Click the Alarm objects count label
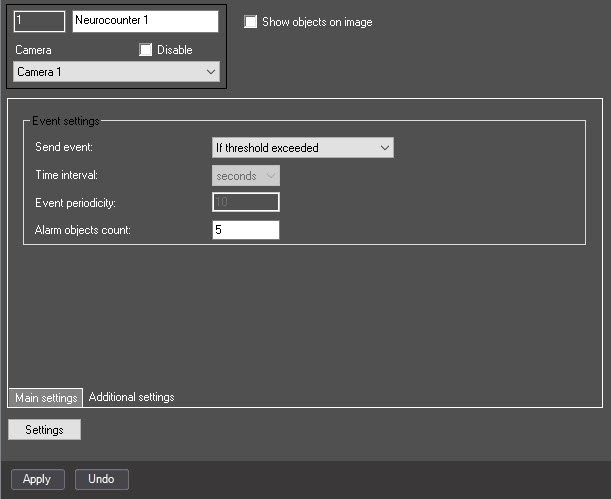 pyautogui.click(x=82, y=231)
